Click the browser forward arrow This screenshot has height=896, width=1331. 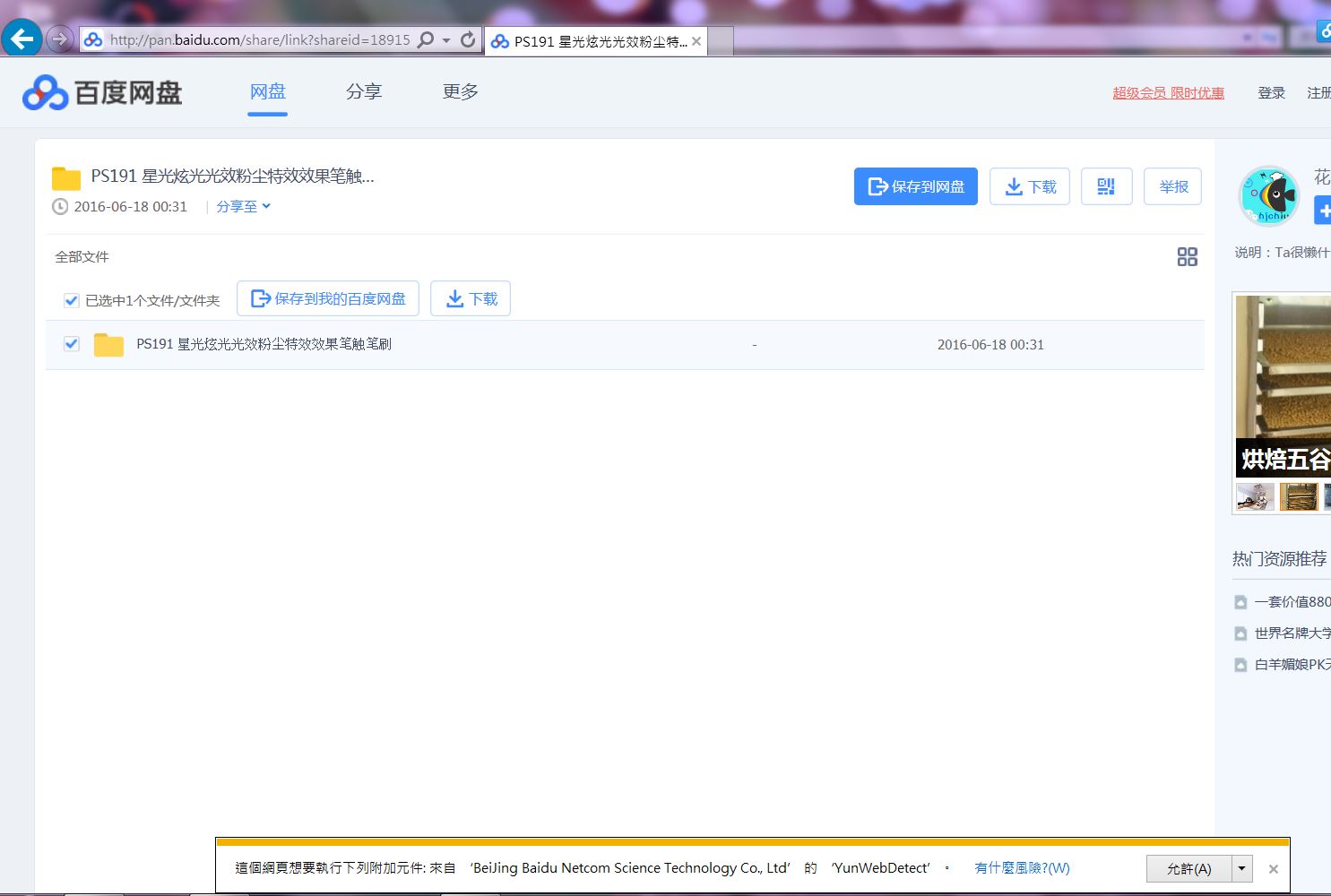coord(60,39)
